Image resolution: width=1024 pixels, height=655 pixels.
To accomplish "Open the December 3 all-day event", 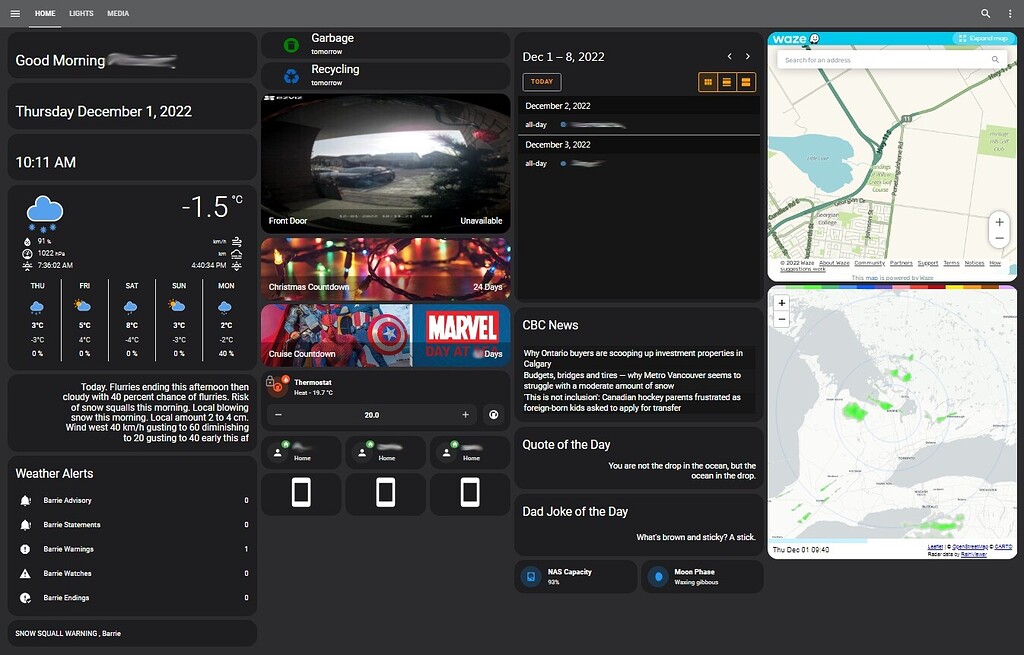I will click(x=639, y=163).
